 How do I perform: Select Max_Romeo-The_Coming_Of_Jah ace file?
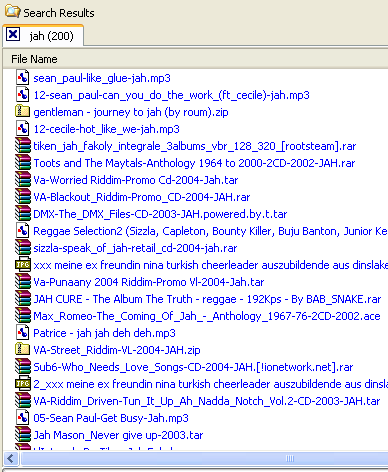(x=207, y=316)
